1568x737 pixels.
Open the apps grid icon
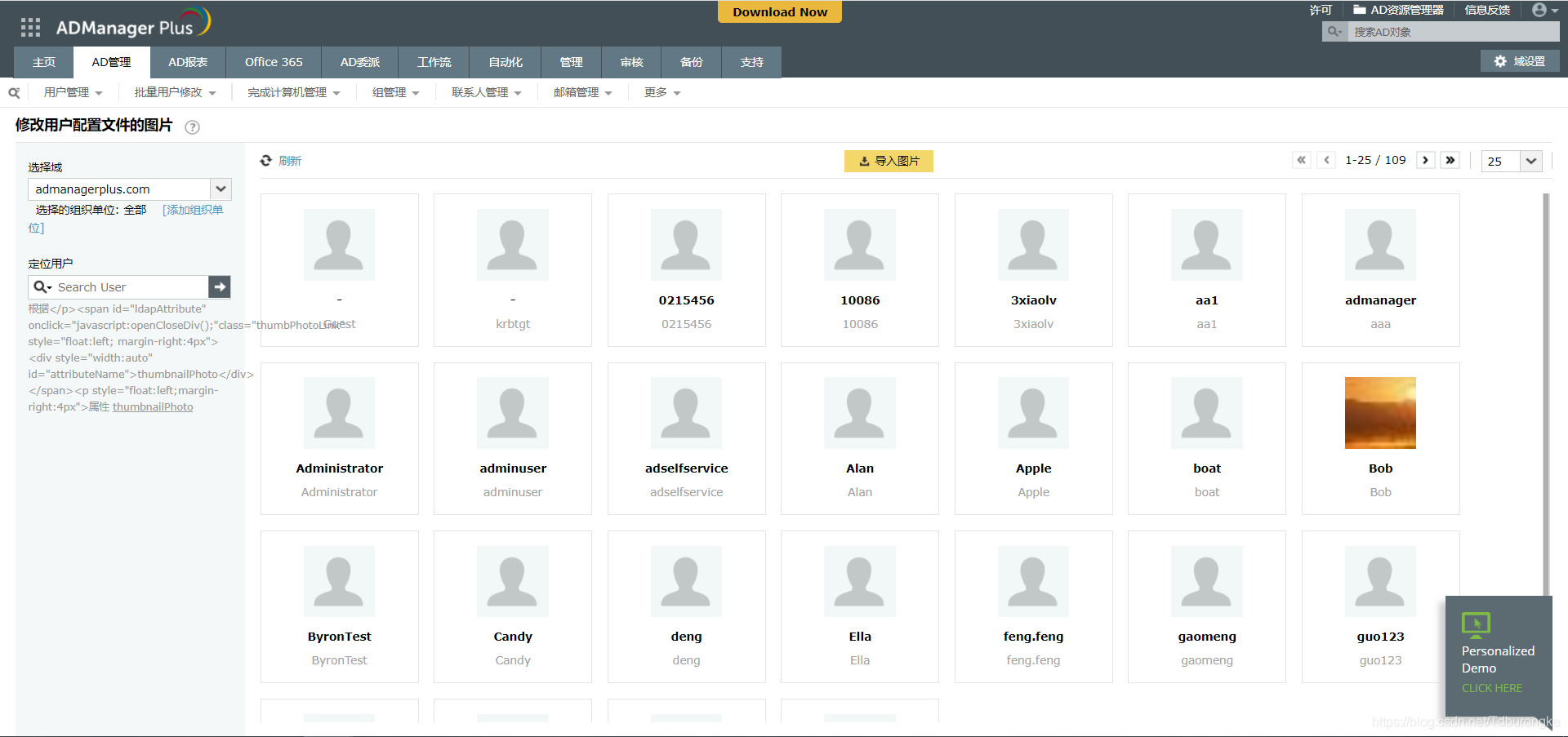[30, 28]
